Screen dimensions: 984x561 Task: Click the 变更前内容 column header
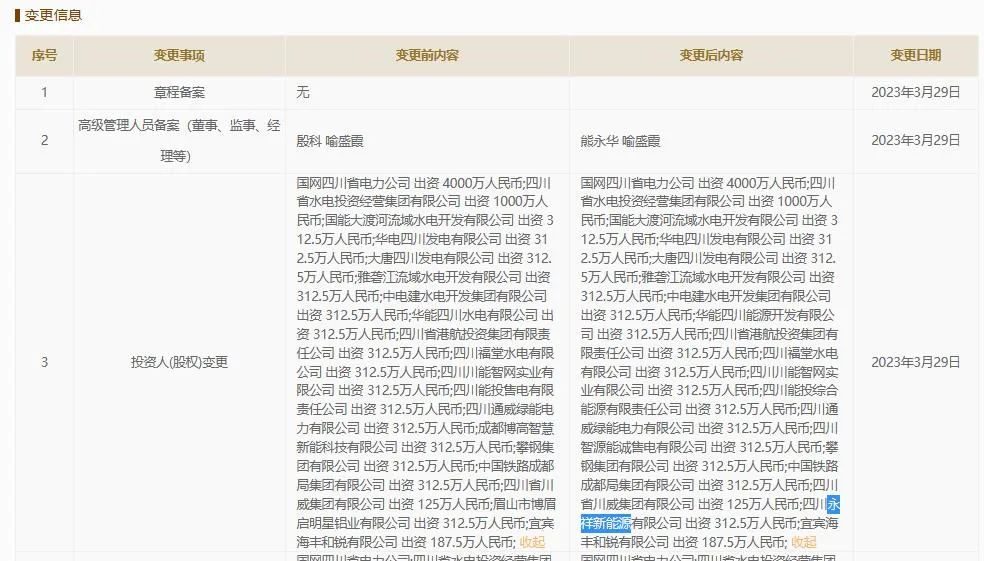tap(427, 56)
